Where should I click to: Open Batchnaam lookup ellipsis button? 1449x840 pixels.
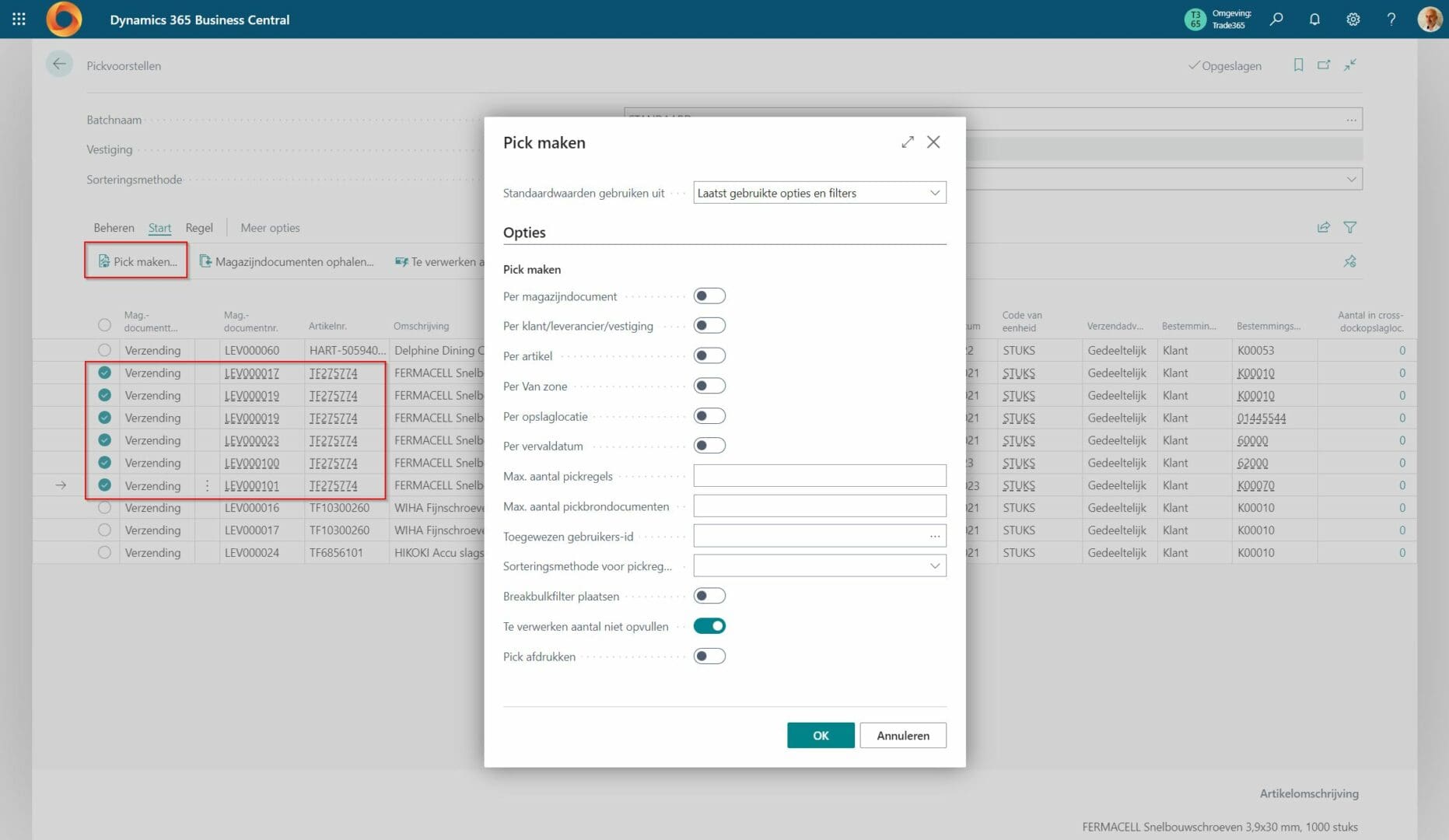click(x=1352, y=120)
